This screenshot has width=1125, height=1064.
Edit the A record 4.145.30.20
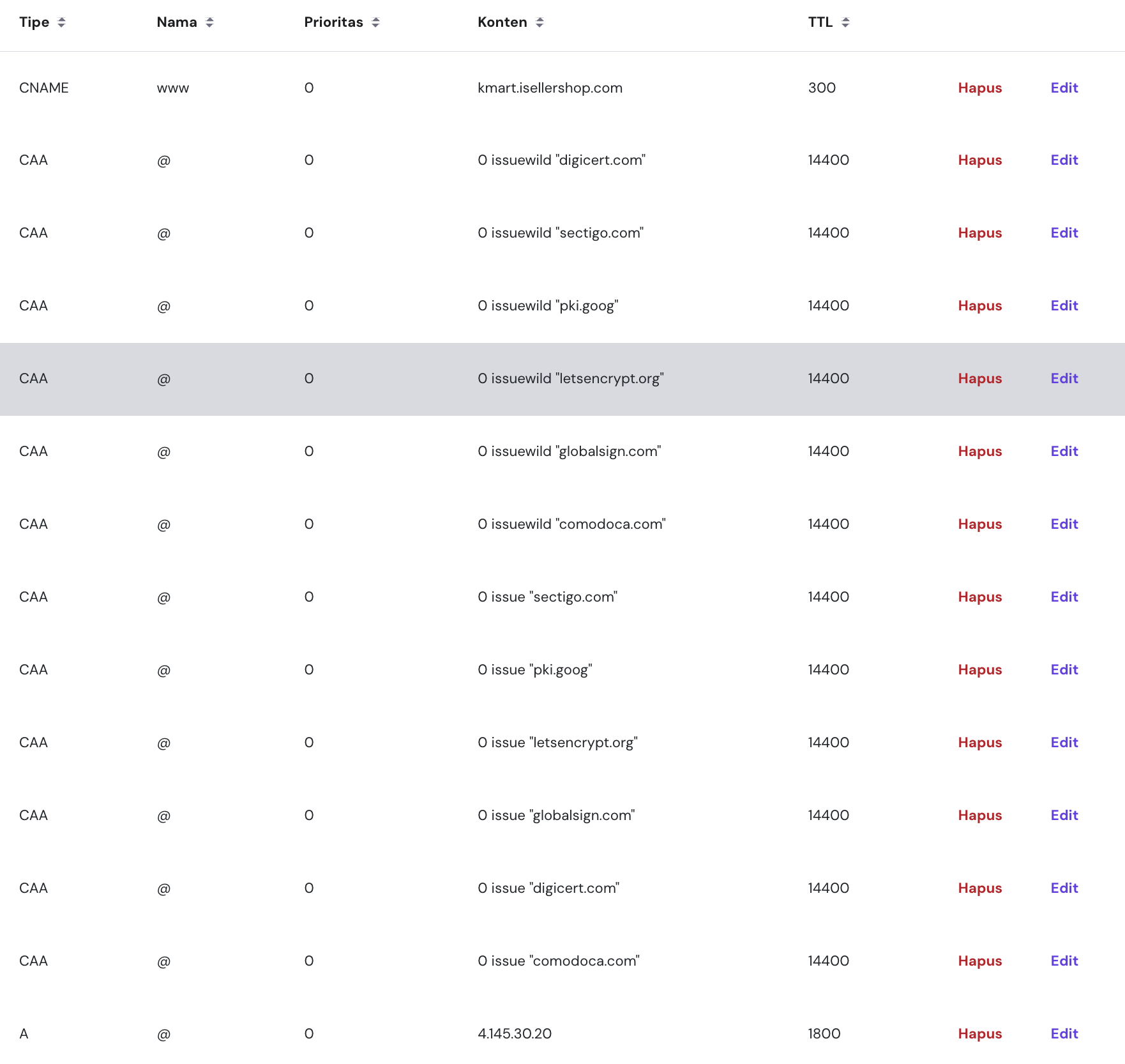point(1064,1034)
